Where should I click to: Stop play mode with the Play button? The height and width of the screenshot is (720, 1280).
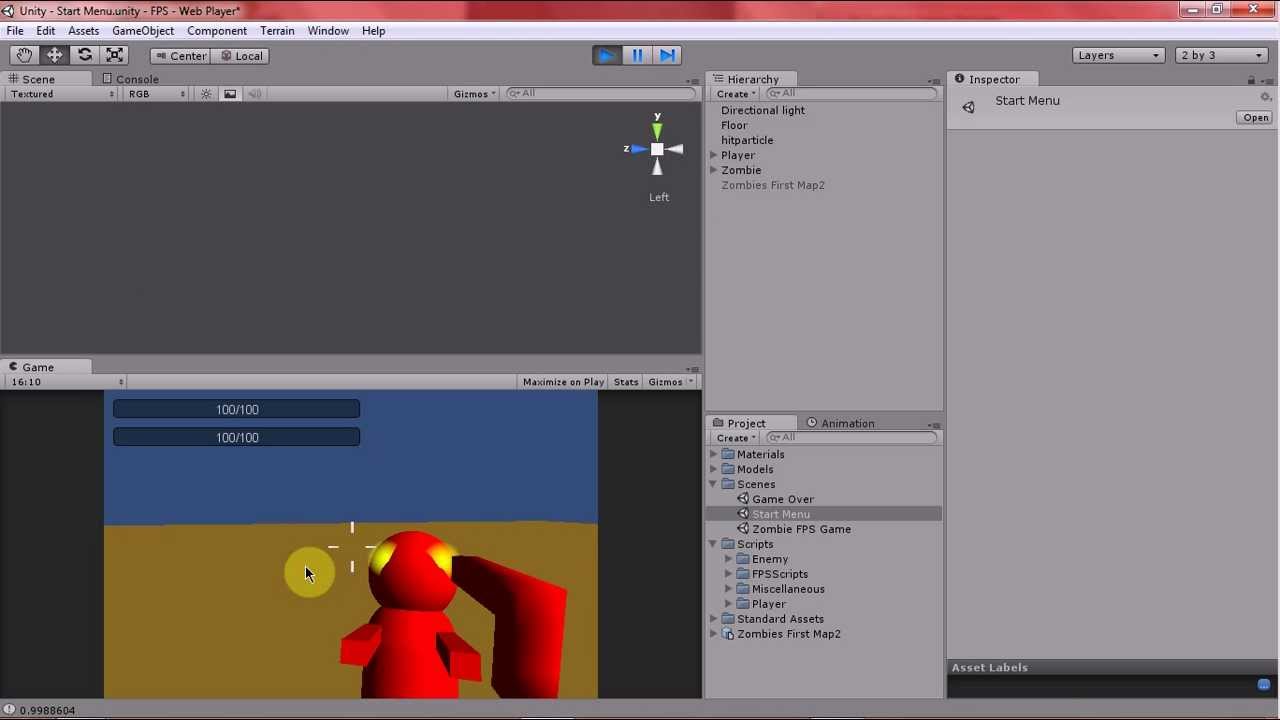(607, 56)
